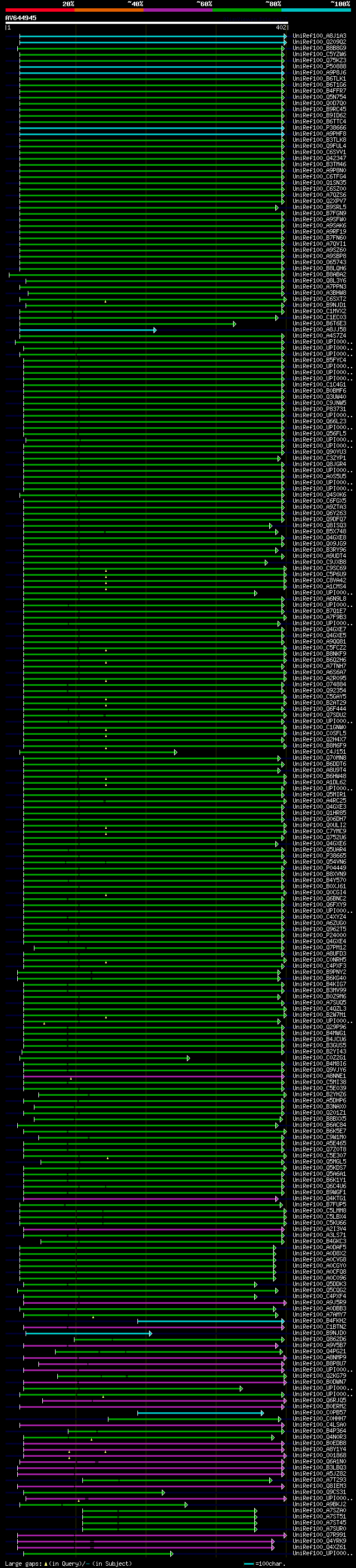
Task: Select hit UniRef100_A8NMP9
Action: pos(319,1358)
